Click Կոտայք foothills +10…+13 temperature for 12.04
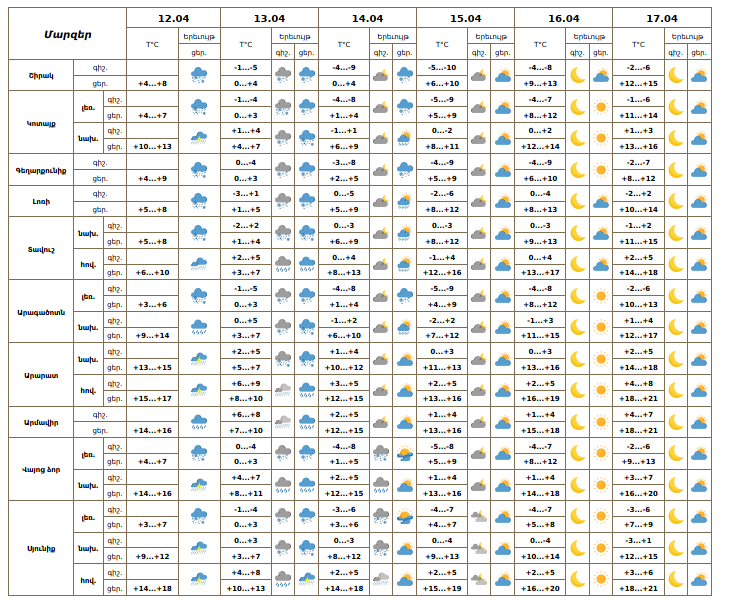The width and height of the screenshot is (735, 608). tap(153, 146)
